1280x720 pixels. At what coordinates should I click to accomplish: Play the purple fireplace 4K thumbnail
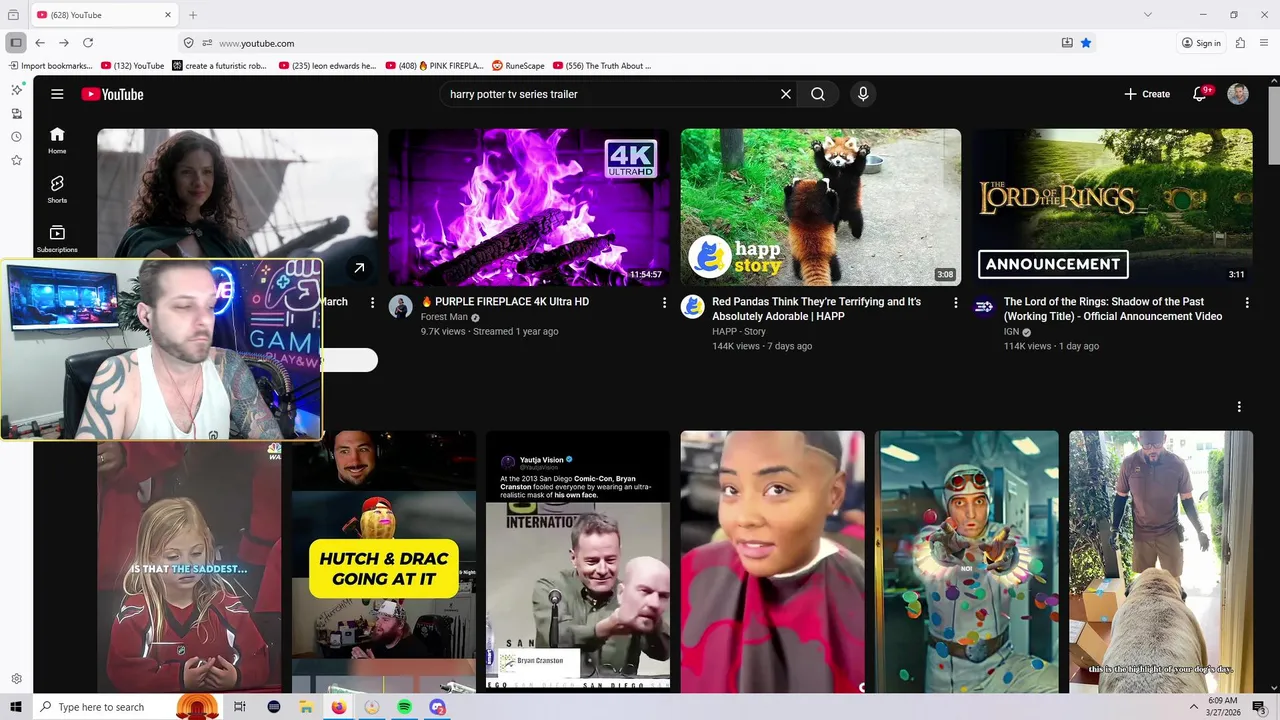[x=529, y=207]
